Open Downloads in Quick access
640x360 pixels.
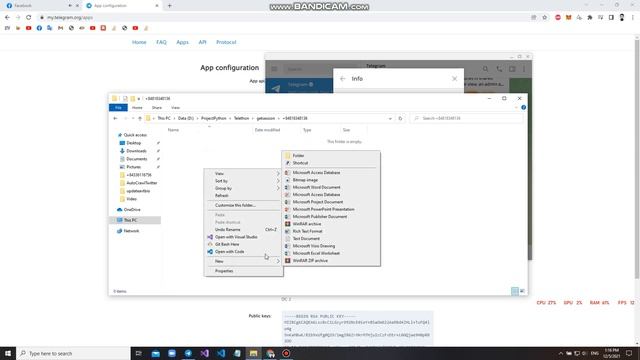click(x=136, y=151)
